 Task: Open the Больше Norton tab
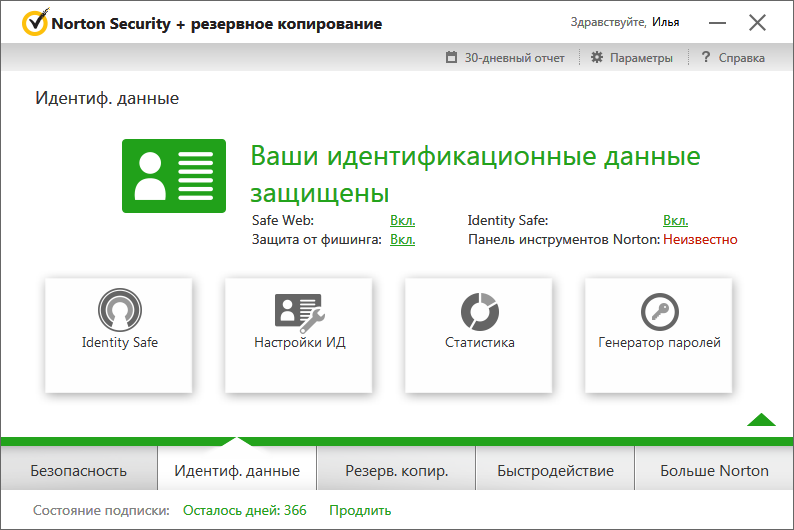point(714,470)
